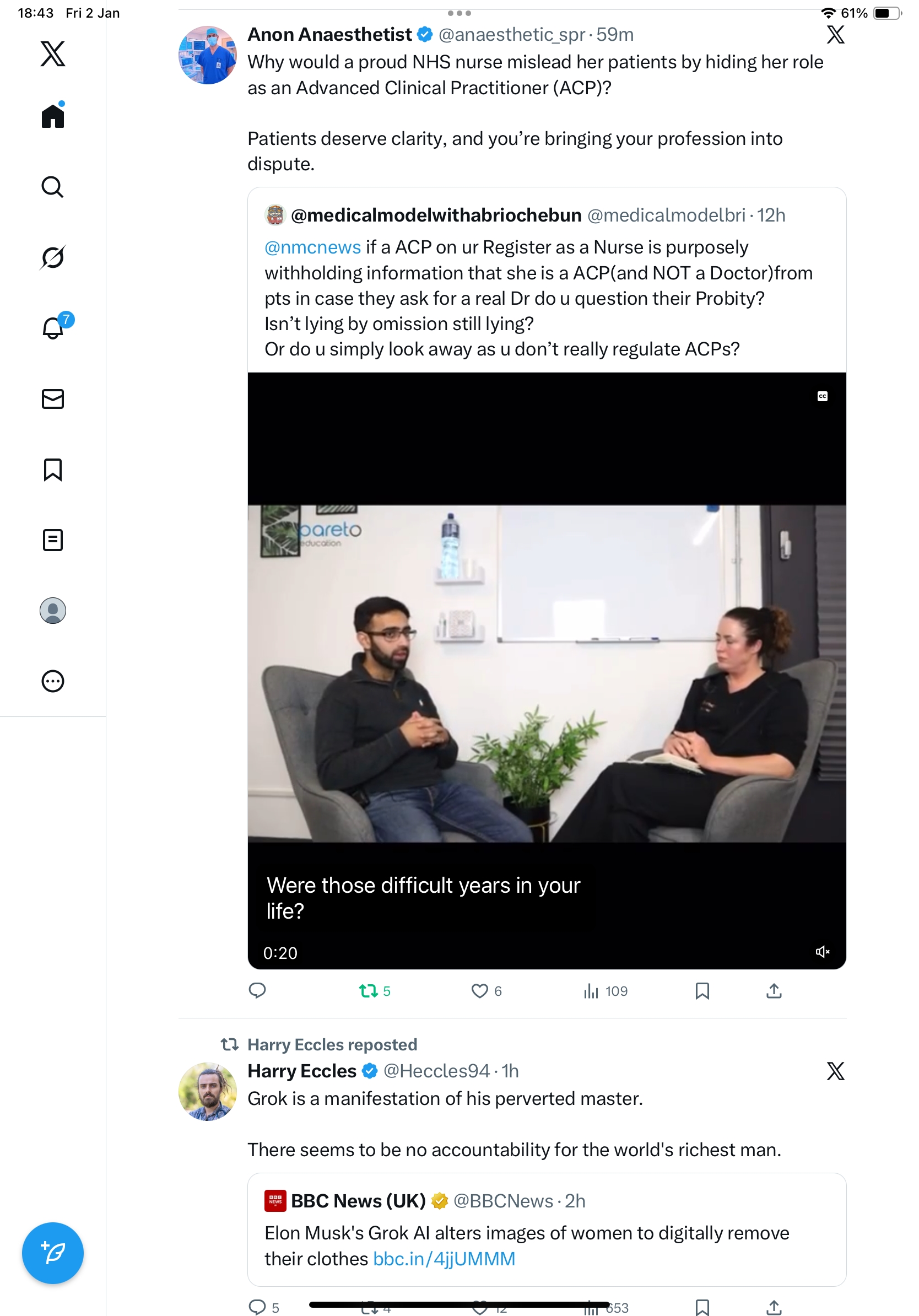919x1316 pixels.
Task: Share Anon Anaesthetist's post
Action: [x=774, y=990]
